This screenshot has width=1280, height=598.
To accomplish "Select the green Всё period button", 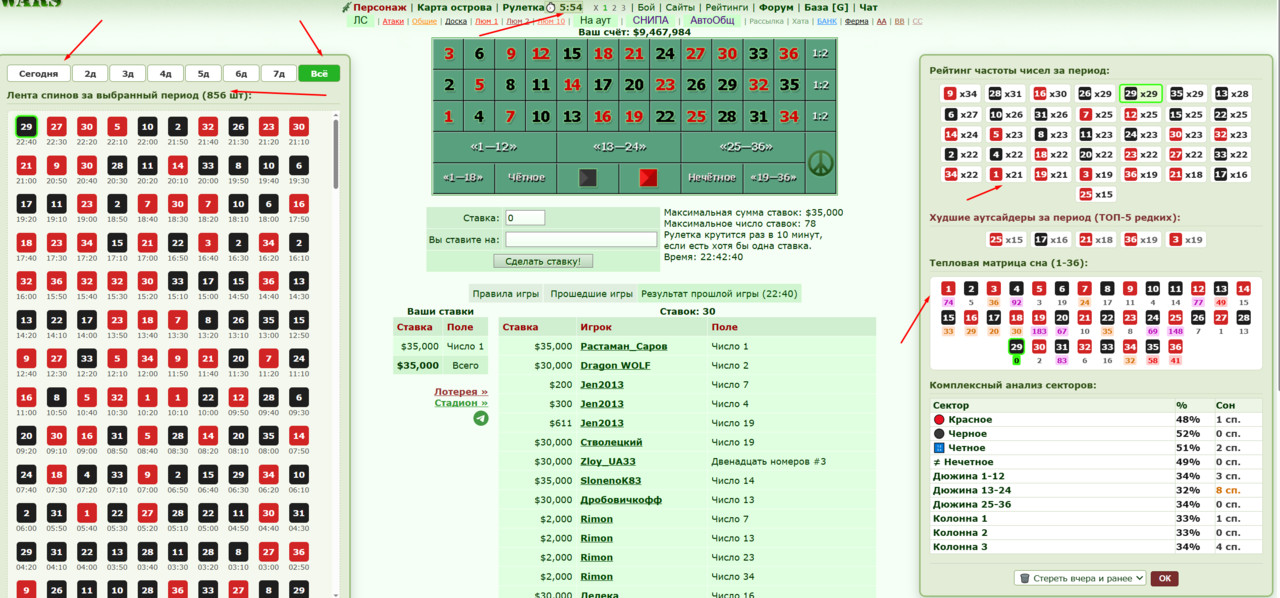I will tap(319, 73).
